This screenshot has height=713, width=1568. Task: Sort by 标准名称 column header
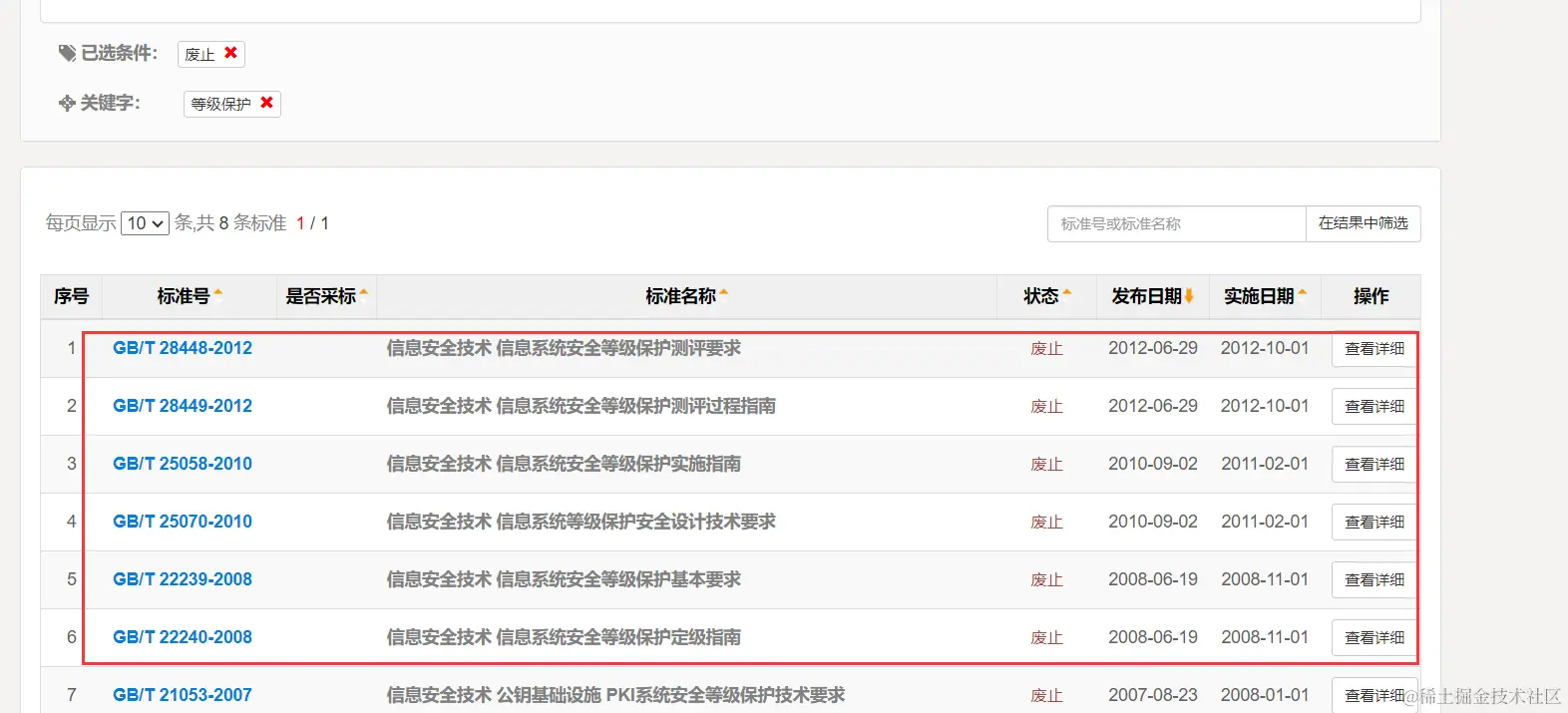(x=686, y=296)
